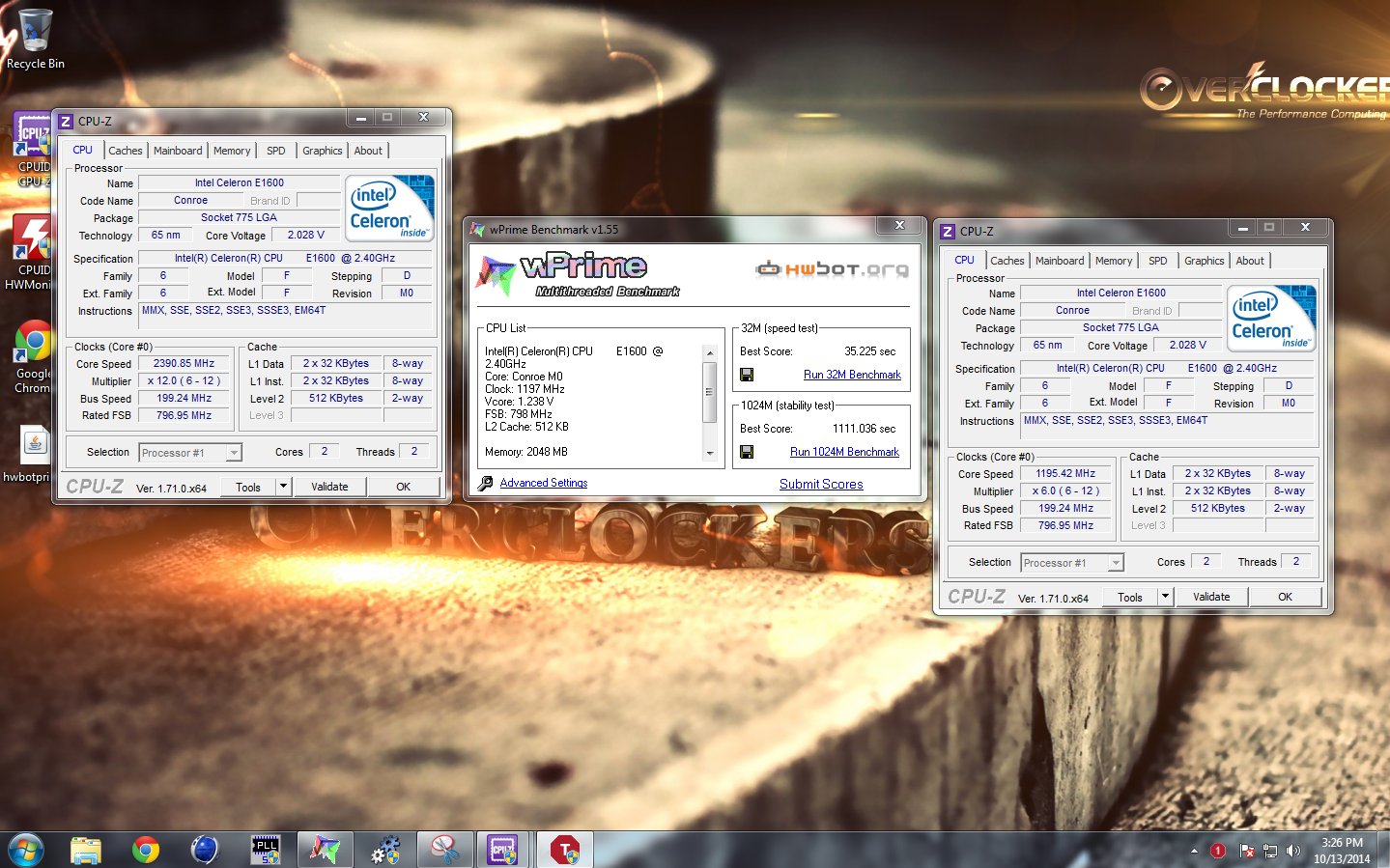The image size is (1390, 868).
Task: Click Validate in the right CPU-Z window
Action: pyautogui.click(x=1211, y=597)
